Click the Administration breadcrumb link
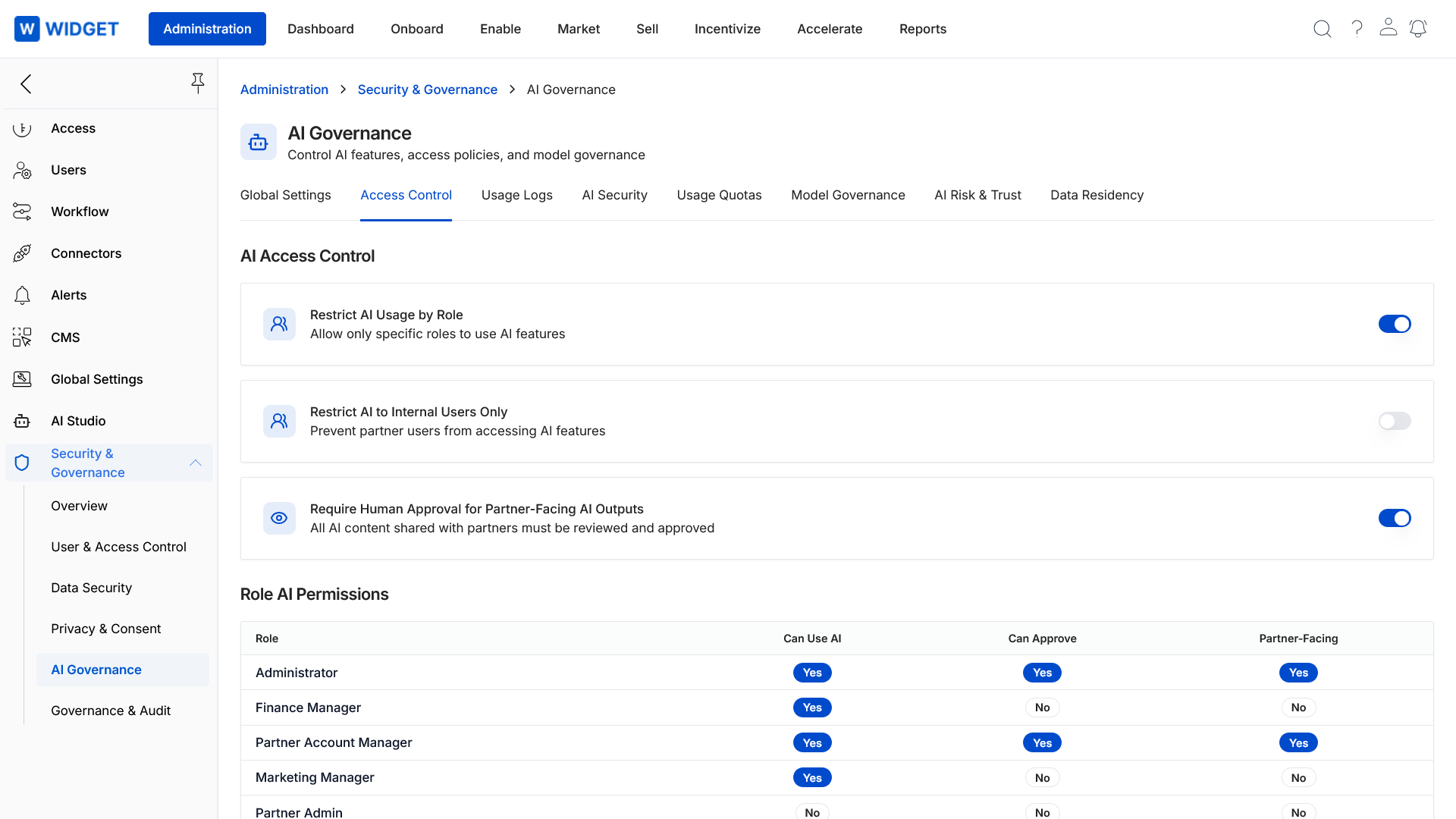This screenshot has height=819, width=1456. (284, 89)
